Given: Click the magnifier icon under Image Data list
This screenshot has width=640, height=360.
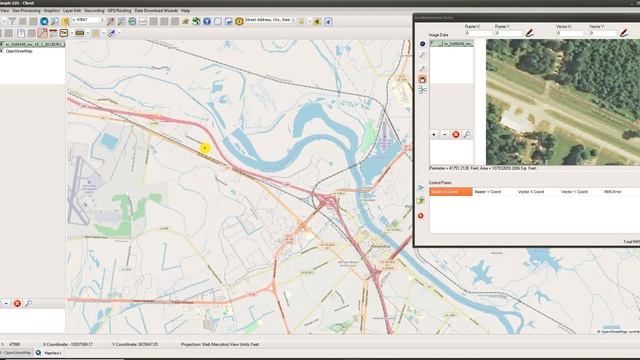Looking at the screenshot, I should (467, 134).
